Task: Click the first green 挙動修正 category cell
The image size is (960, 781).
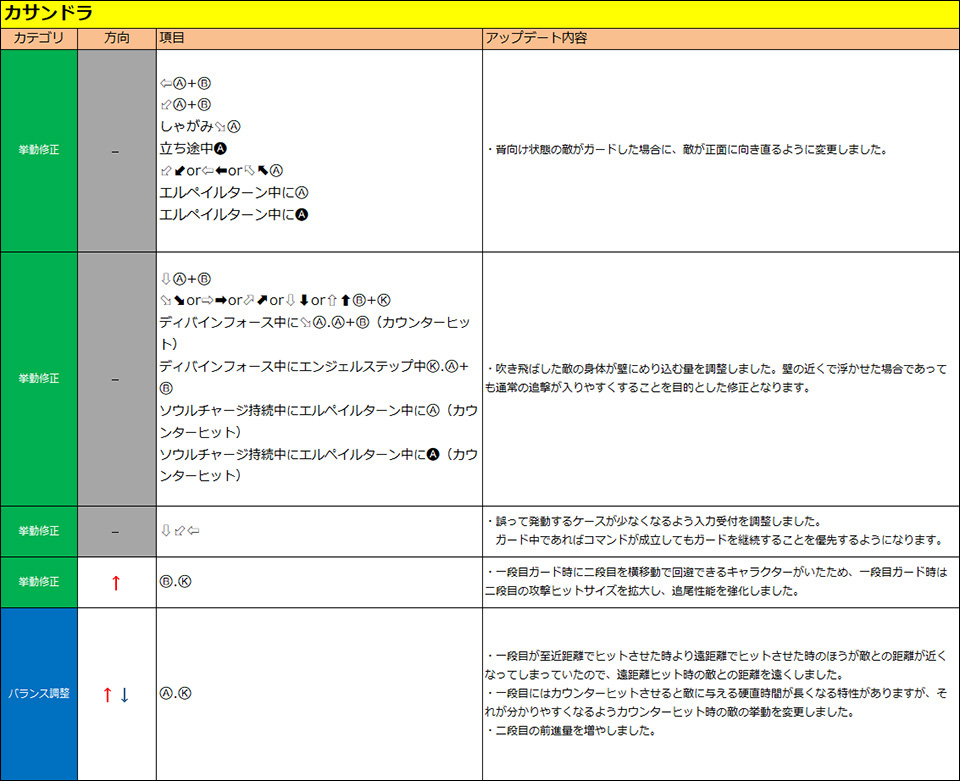Action: coord(39,150)
